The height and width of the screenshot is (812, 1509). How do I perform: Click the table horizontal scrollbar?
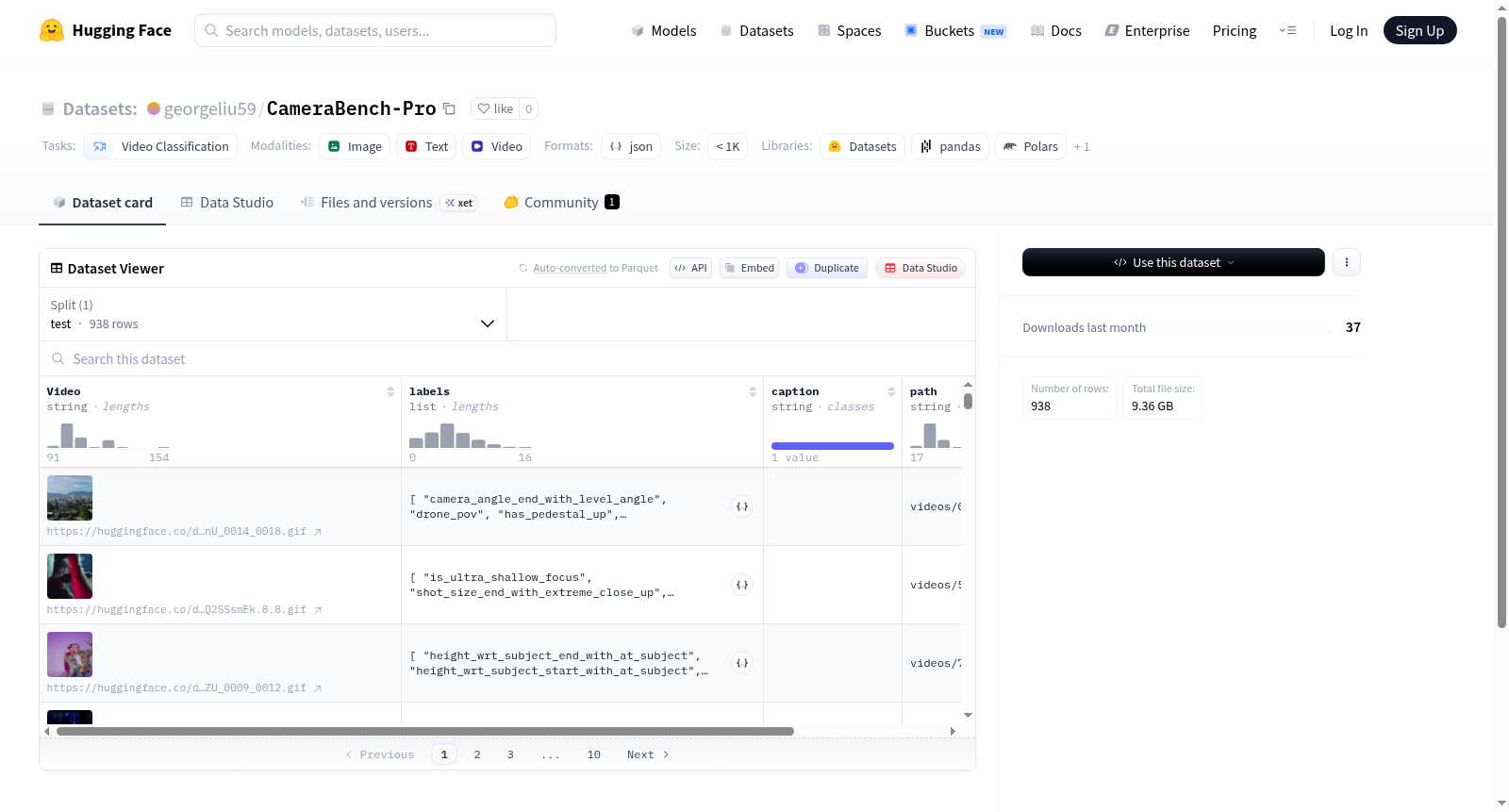click(425, 731)
